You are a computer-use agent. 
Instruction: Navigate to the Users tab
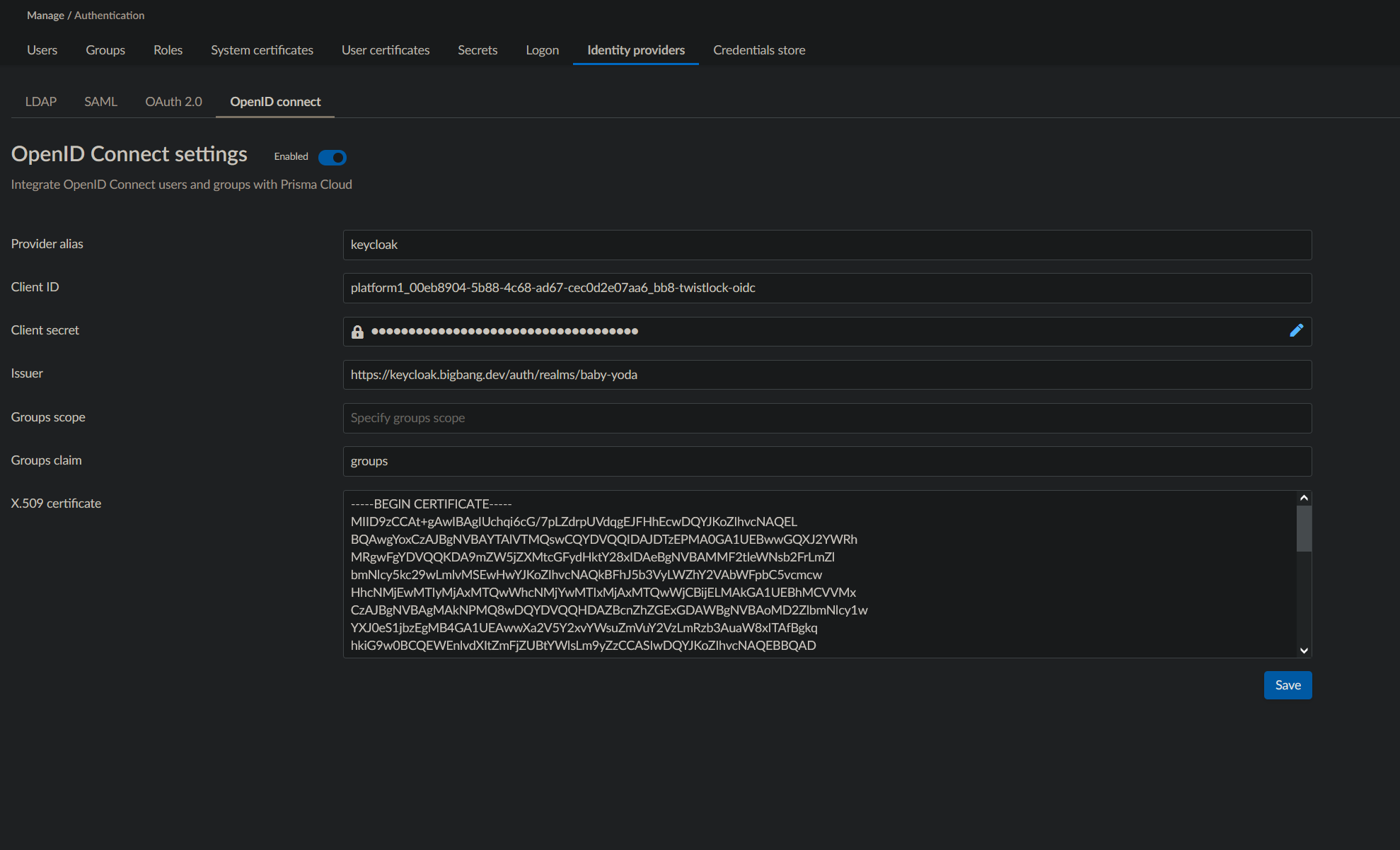click(42, 50)
